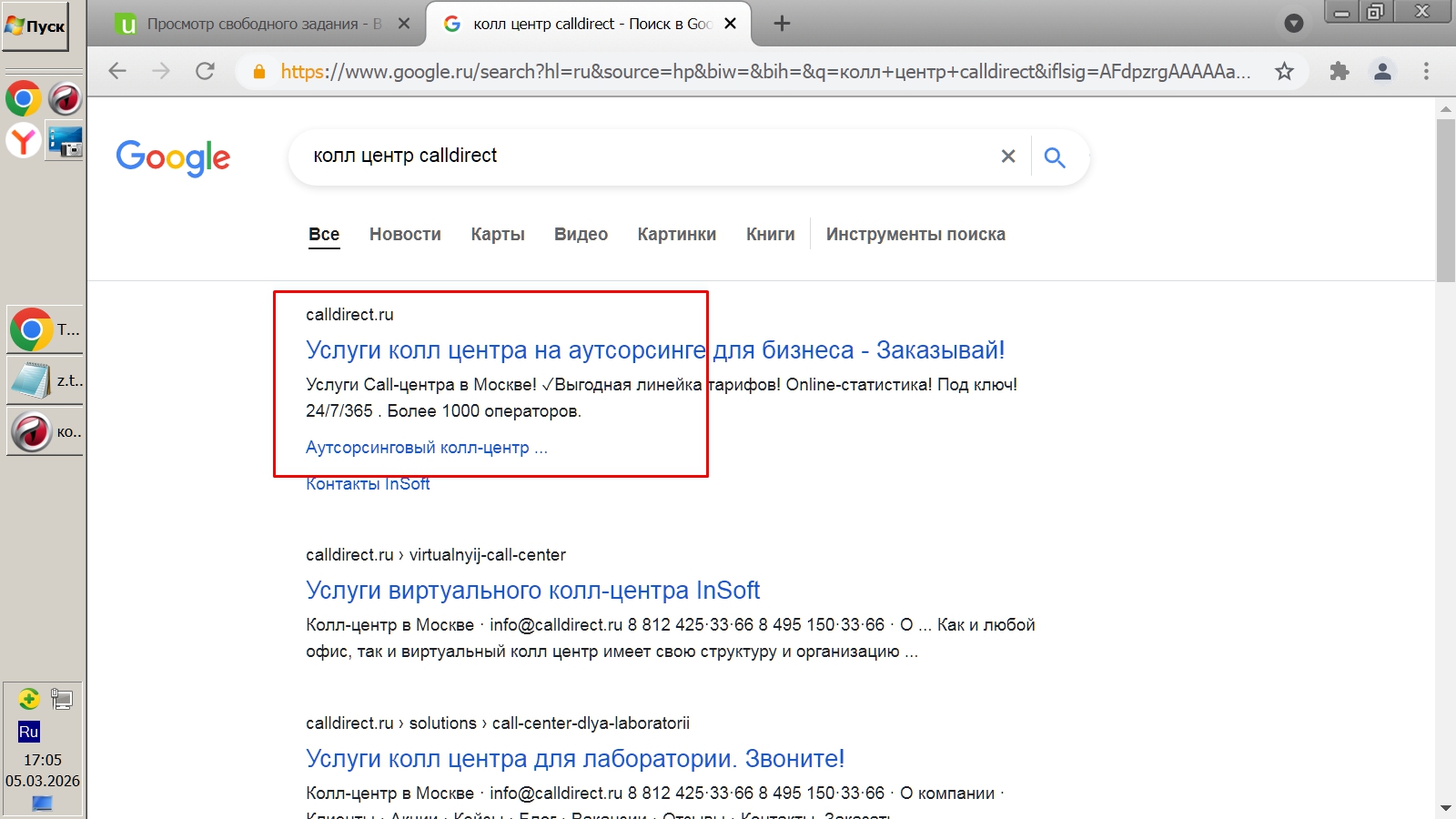Go forward in browser history
Viewport: 1456px width, 819px height.
pos(161,71)
